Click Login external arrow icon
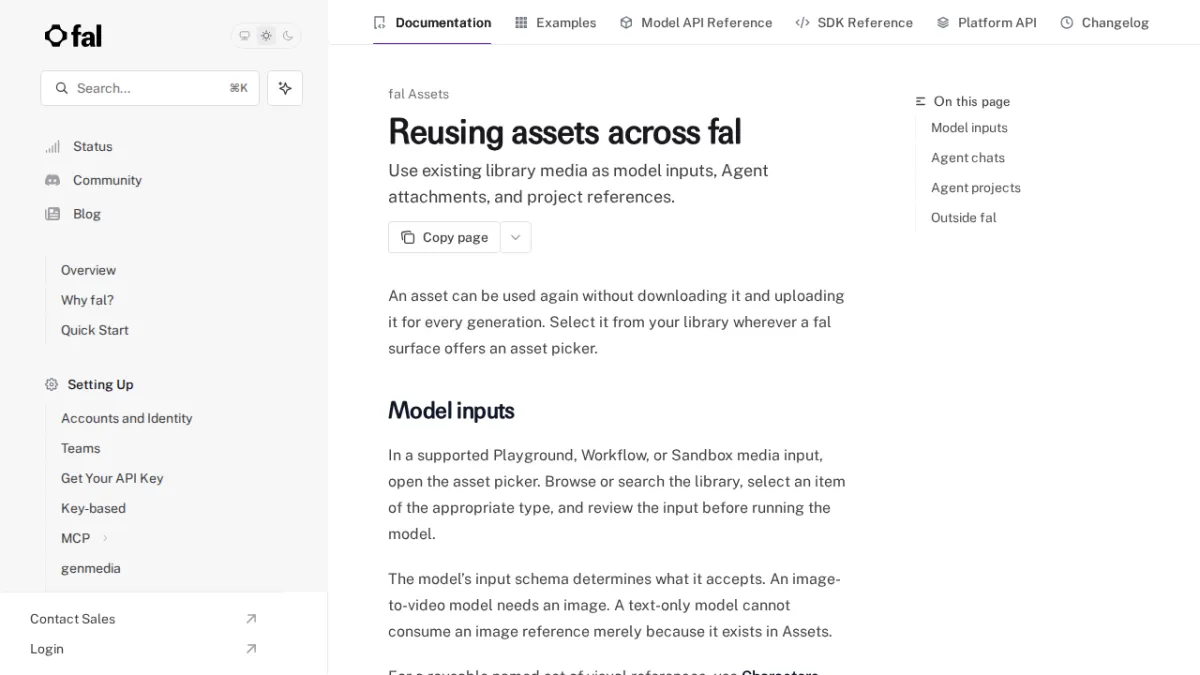Screen dimensions: 1200x675 pyautogui.click(x=251, y=649)
